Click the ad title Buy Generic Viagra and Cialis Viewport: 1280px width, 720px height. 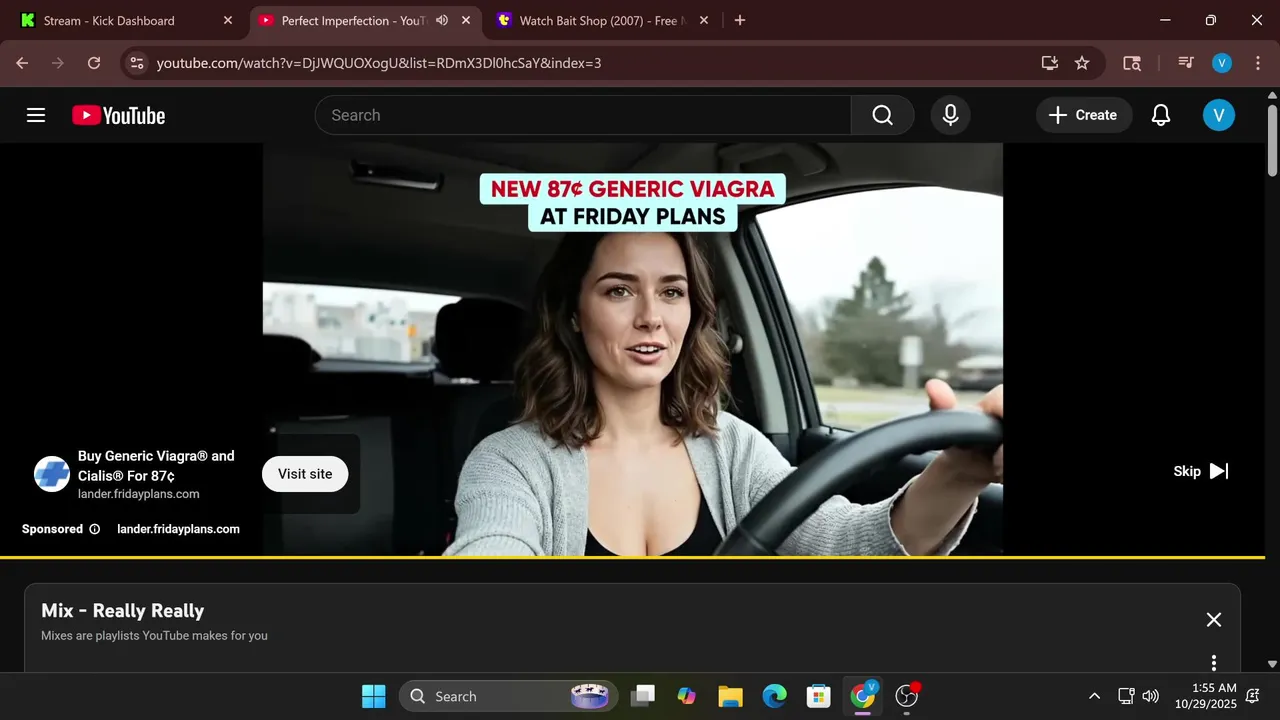[156, 465]
